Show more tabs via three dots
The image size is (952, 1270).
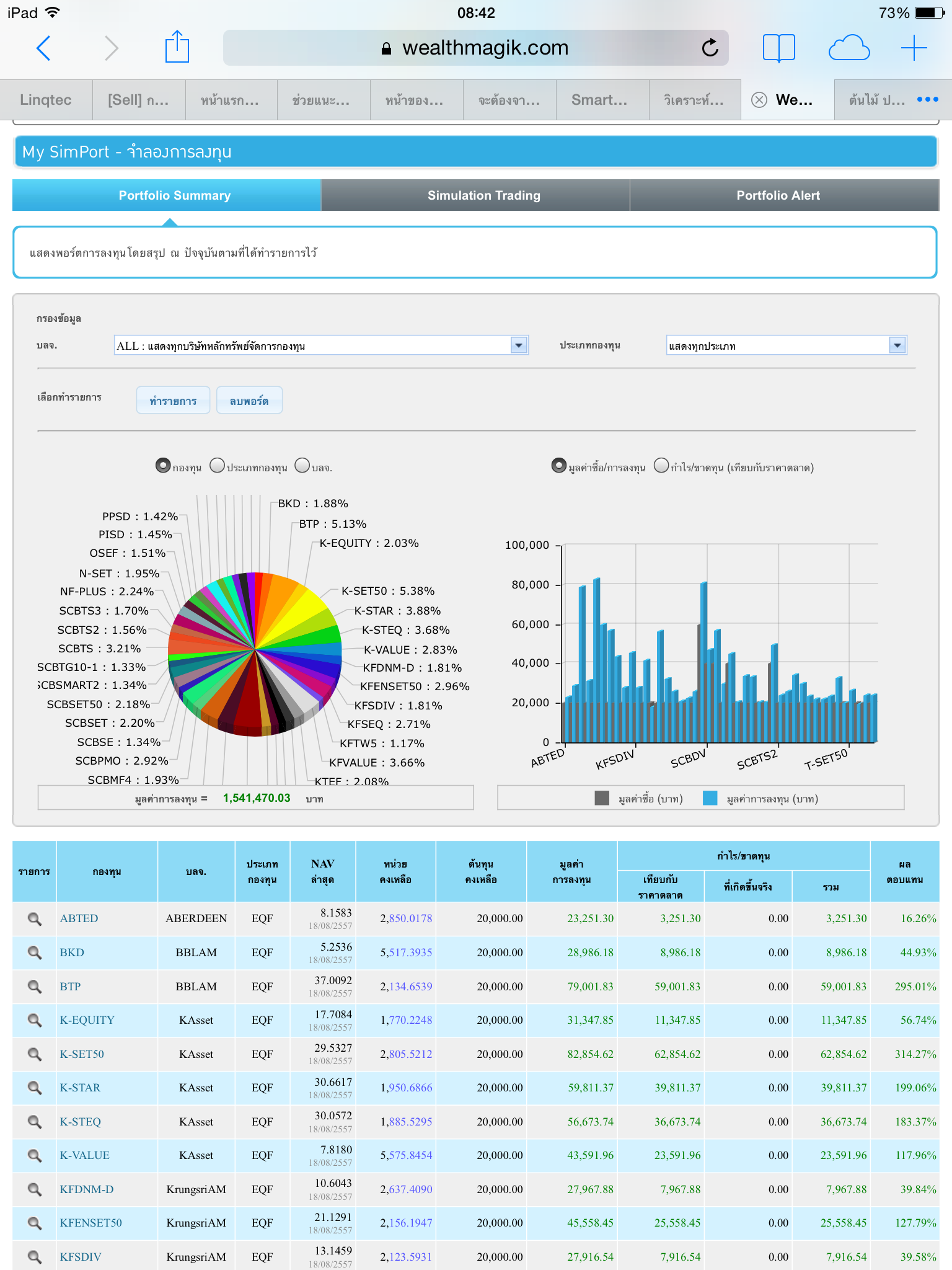[927, 100]
